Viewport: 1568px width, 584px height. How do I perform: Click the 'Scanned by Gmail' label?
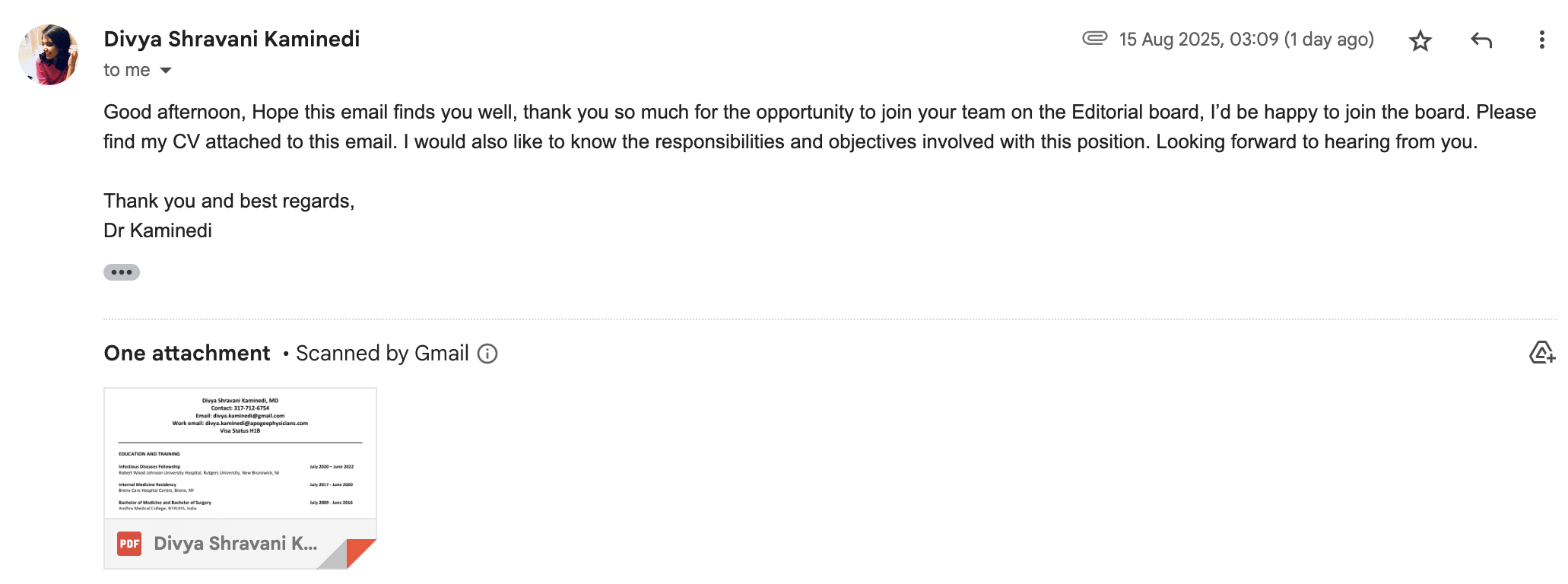click(x=382, y=354)
